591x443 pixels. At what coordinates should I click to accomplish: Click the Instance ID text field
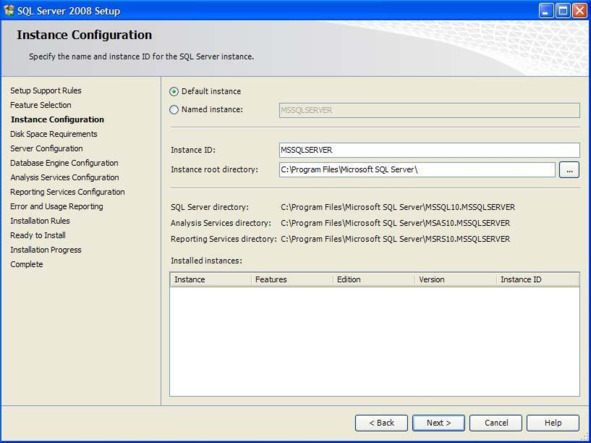pos(429,150)
